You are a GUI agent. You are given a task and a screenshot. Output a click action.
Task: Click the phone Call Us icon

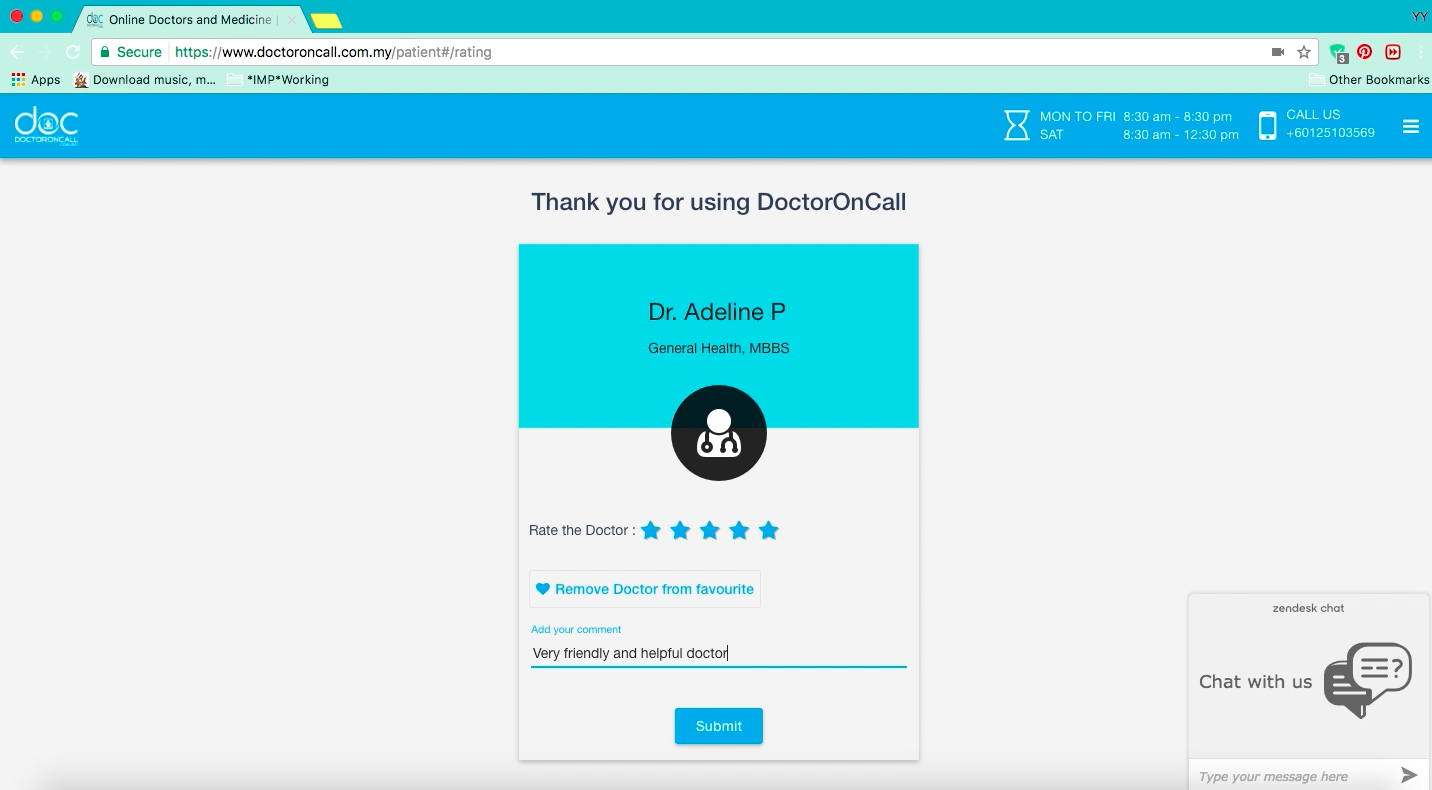(1267, 126)
